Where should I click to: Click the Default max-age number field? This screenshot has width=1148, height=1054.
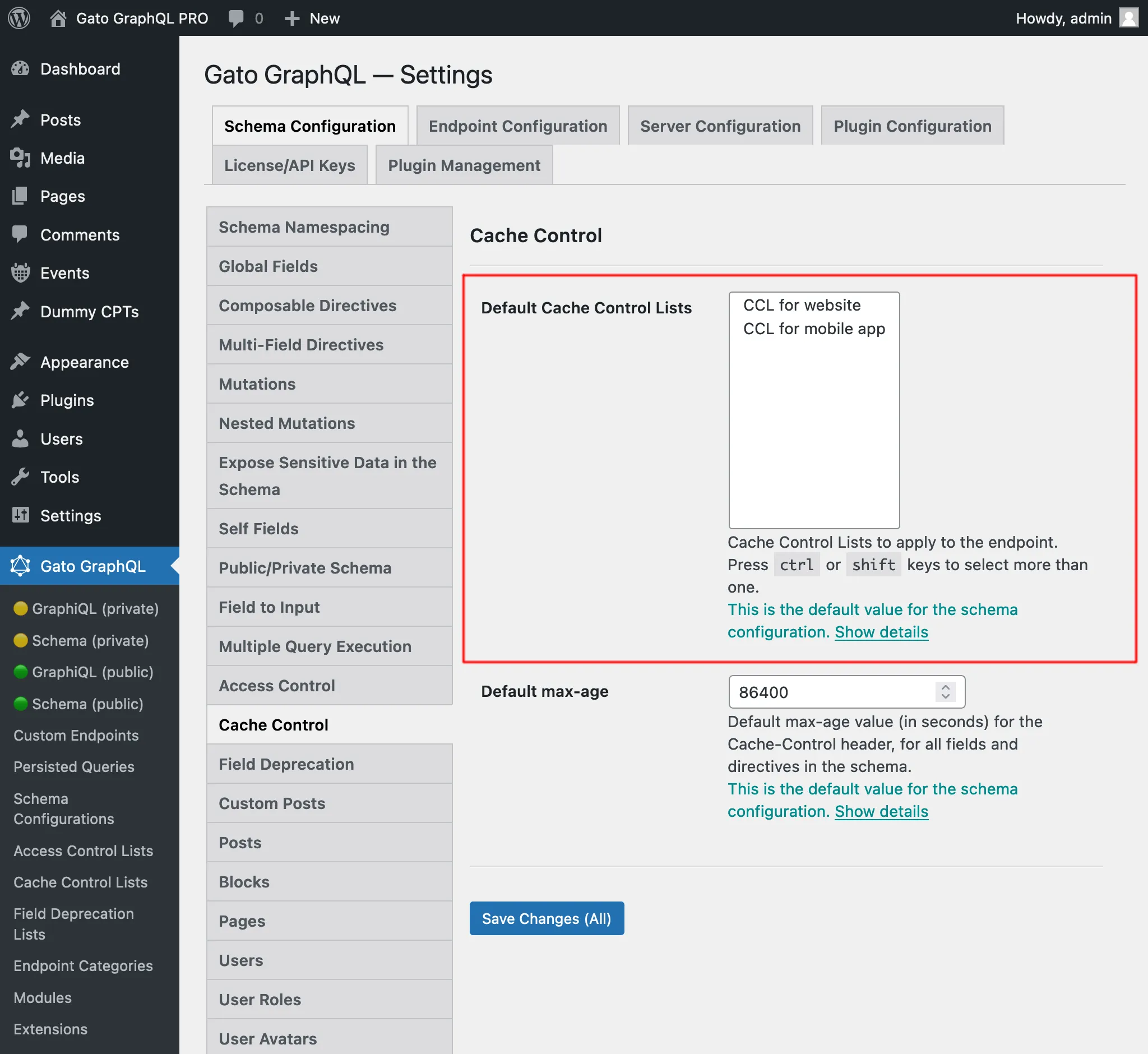[x=846, y=692]
